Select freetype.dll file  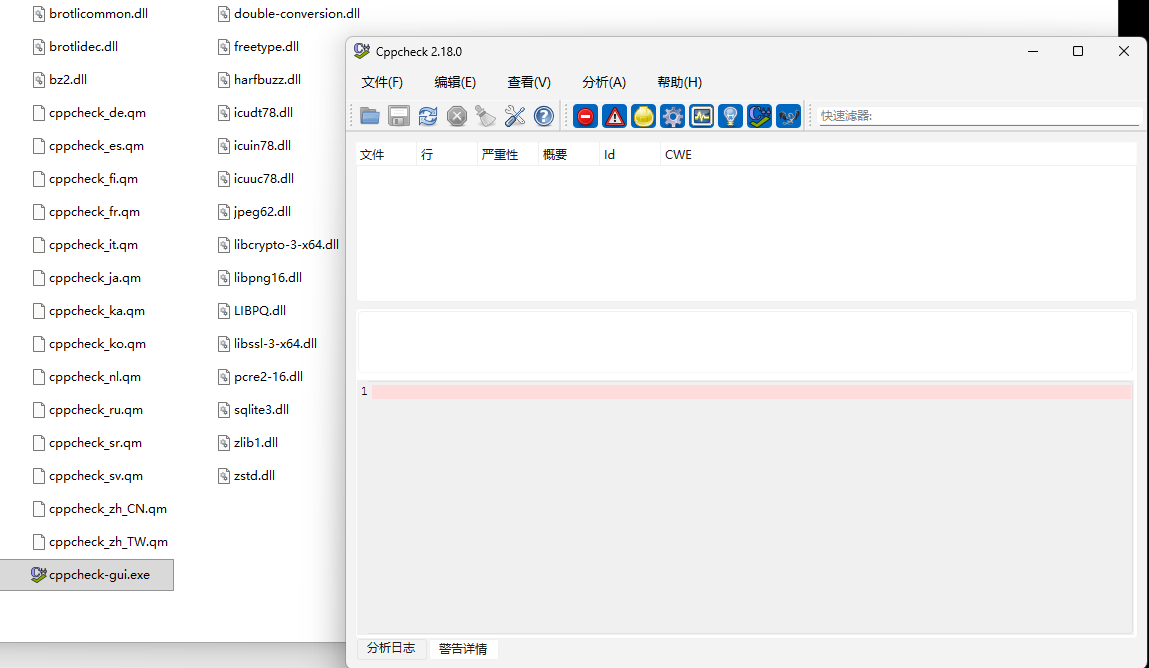tap(259, 46)
